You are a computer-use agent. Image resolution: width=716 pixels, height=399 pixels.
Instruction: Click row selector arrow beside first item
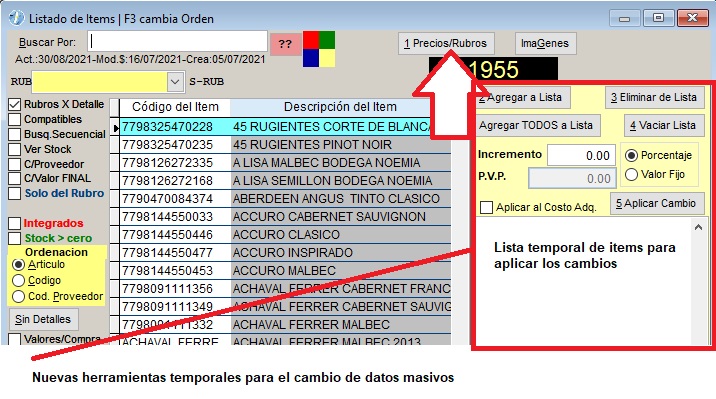tap(116, 128)
